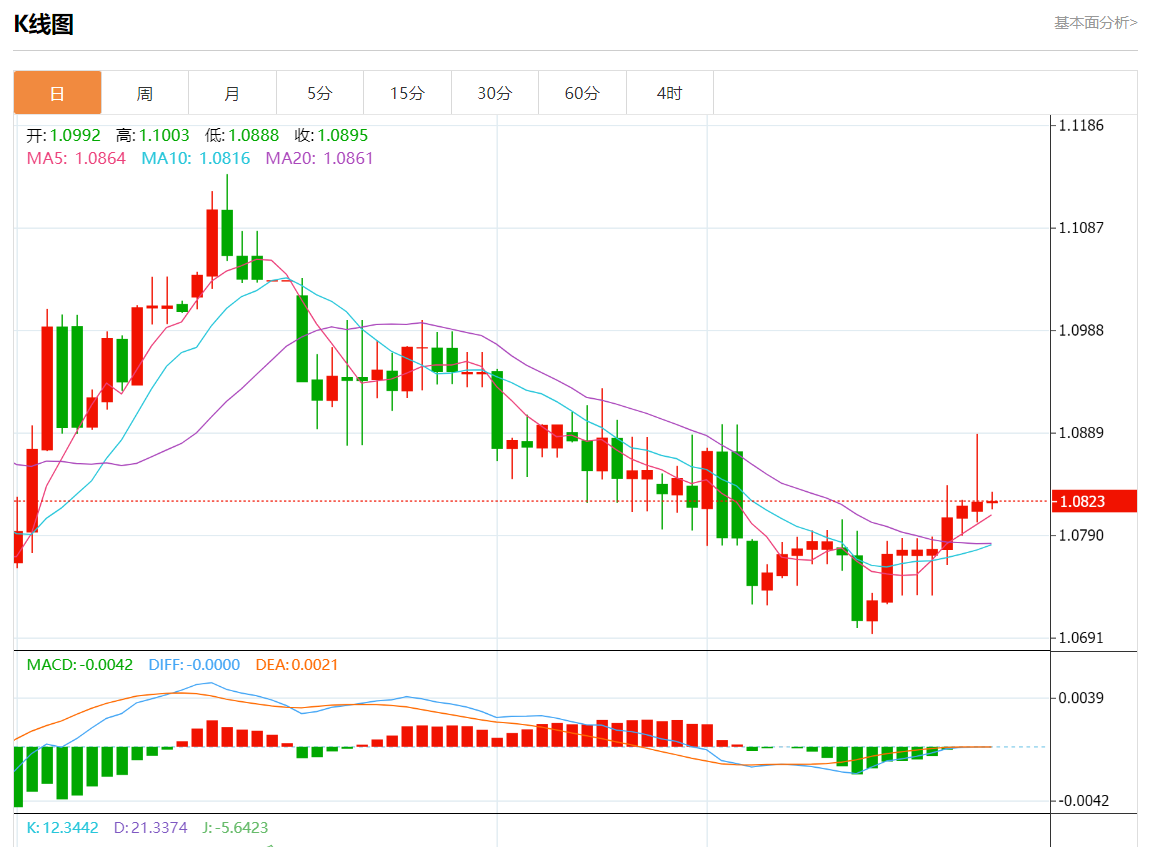This screenshot has height=847, width=1152.
Task: Click the latest candlestick on the chart
Action: coord(992,501)
